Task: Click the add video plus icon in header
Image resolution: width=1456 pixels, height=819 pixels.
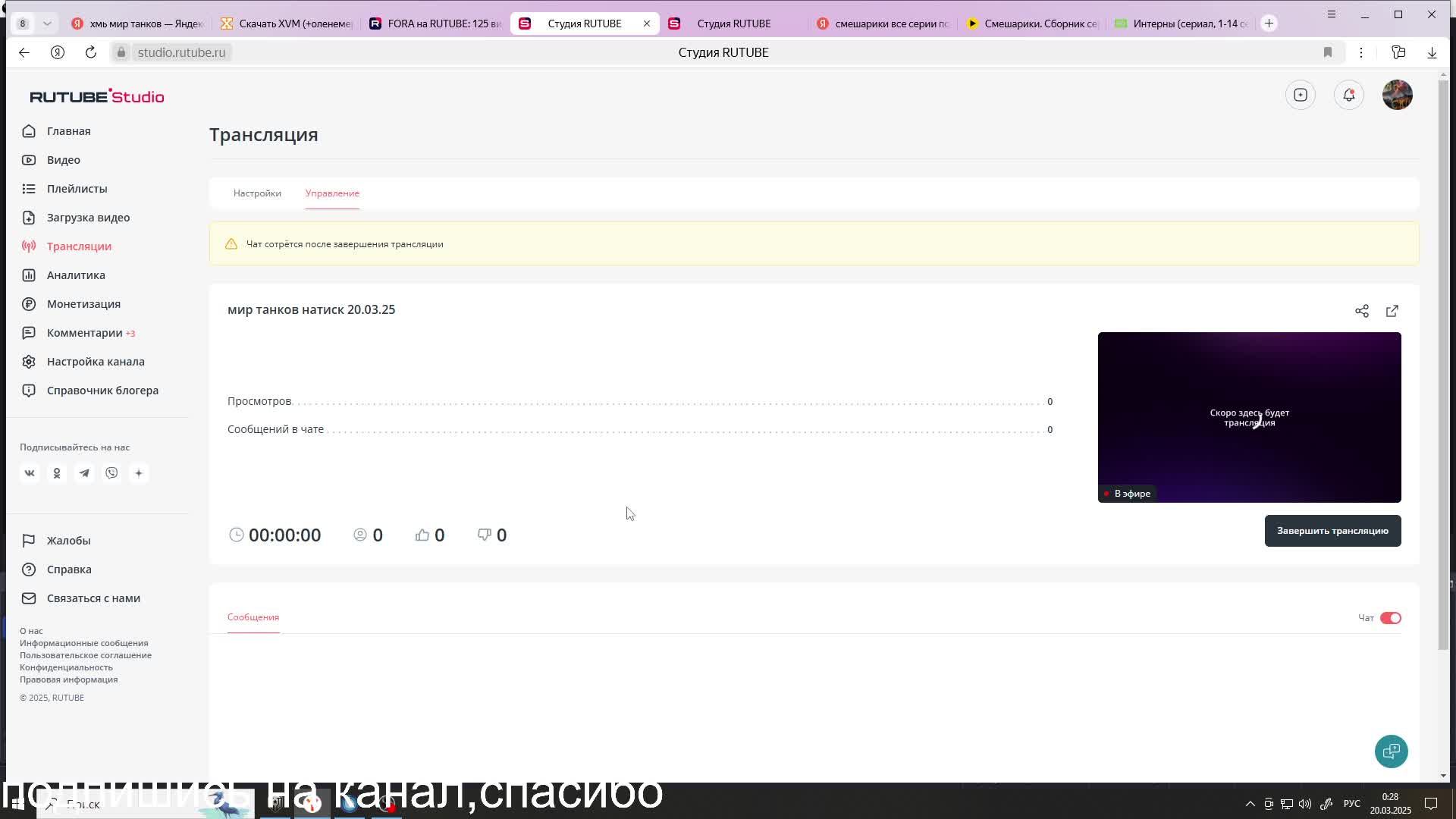Action: (1301, 95)
